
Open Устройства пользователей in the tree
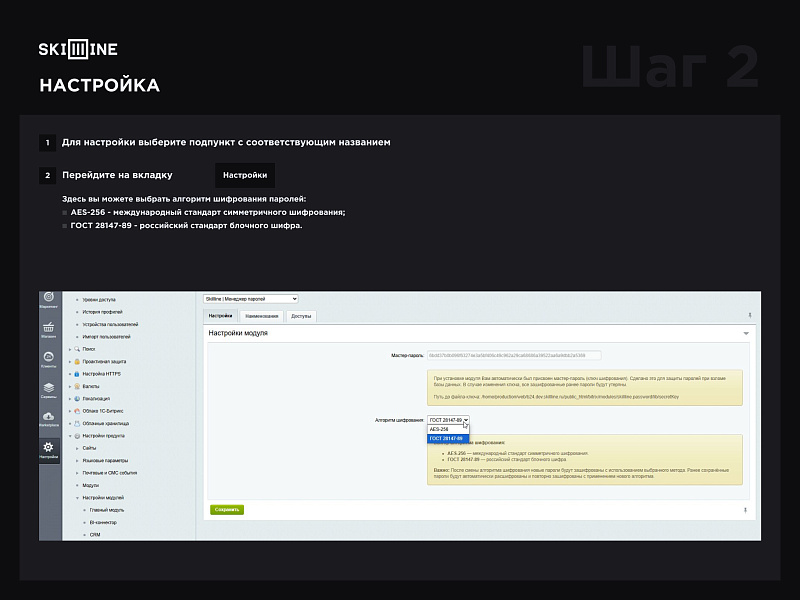[110, 324]
